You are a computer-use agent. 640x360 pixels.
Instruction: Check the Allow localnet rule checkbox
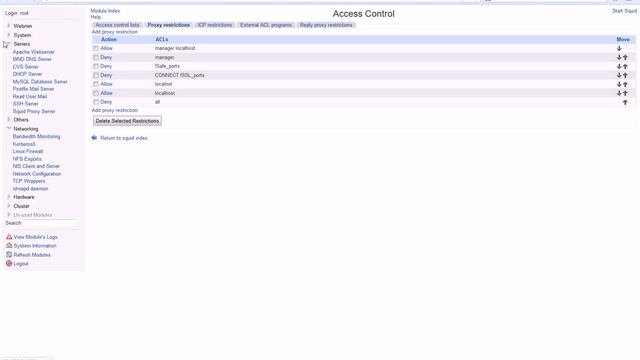[x=96, y=84]
